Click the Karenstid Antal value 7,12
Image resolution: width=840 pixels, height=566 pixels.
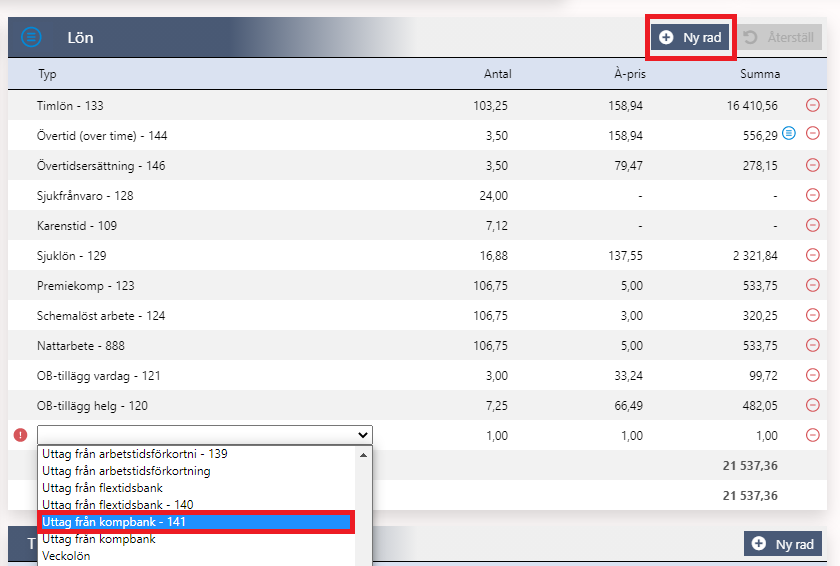tap(497, 225)
